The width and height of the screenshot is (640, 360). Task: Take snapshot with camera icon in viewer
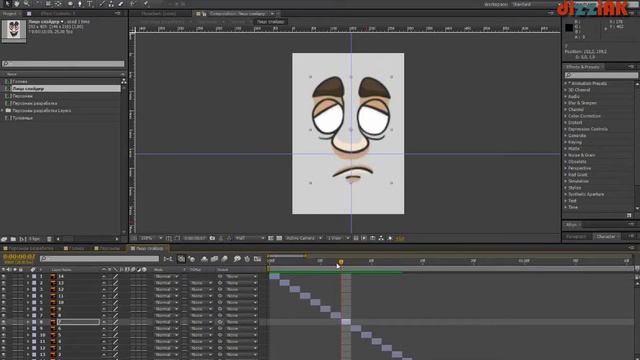[x=212, y=238]
